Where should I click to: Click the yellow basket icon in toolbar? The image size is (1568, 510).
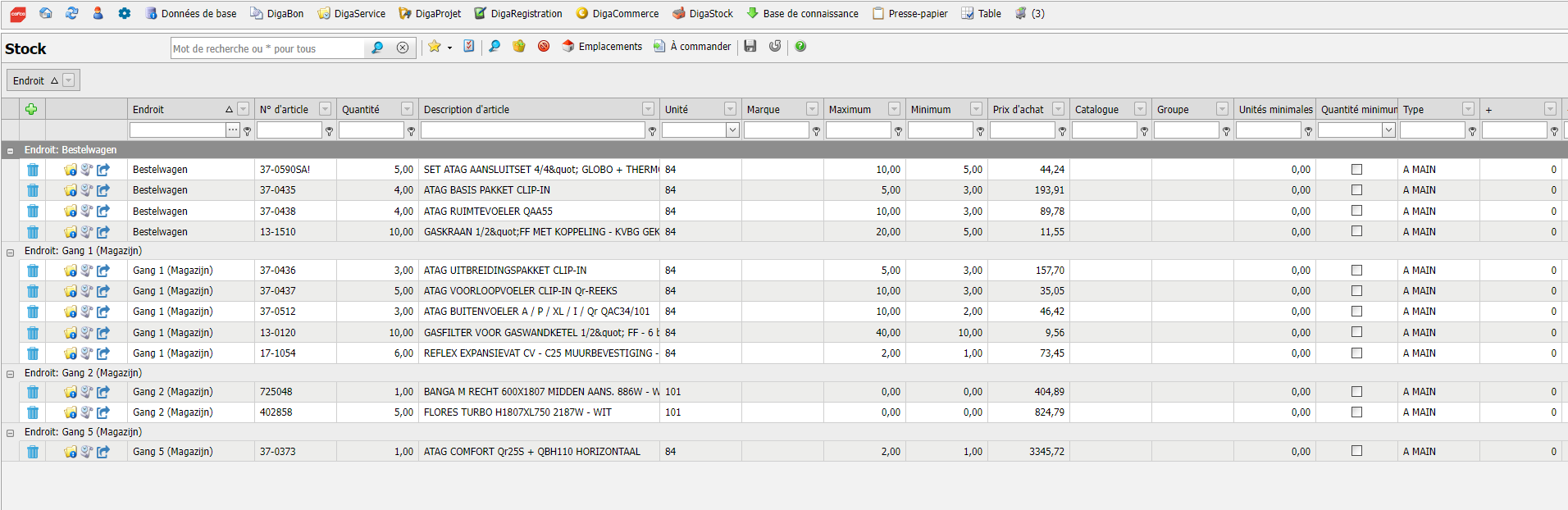pos(519,47)
